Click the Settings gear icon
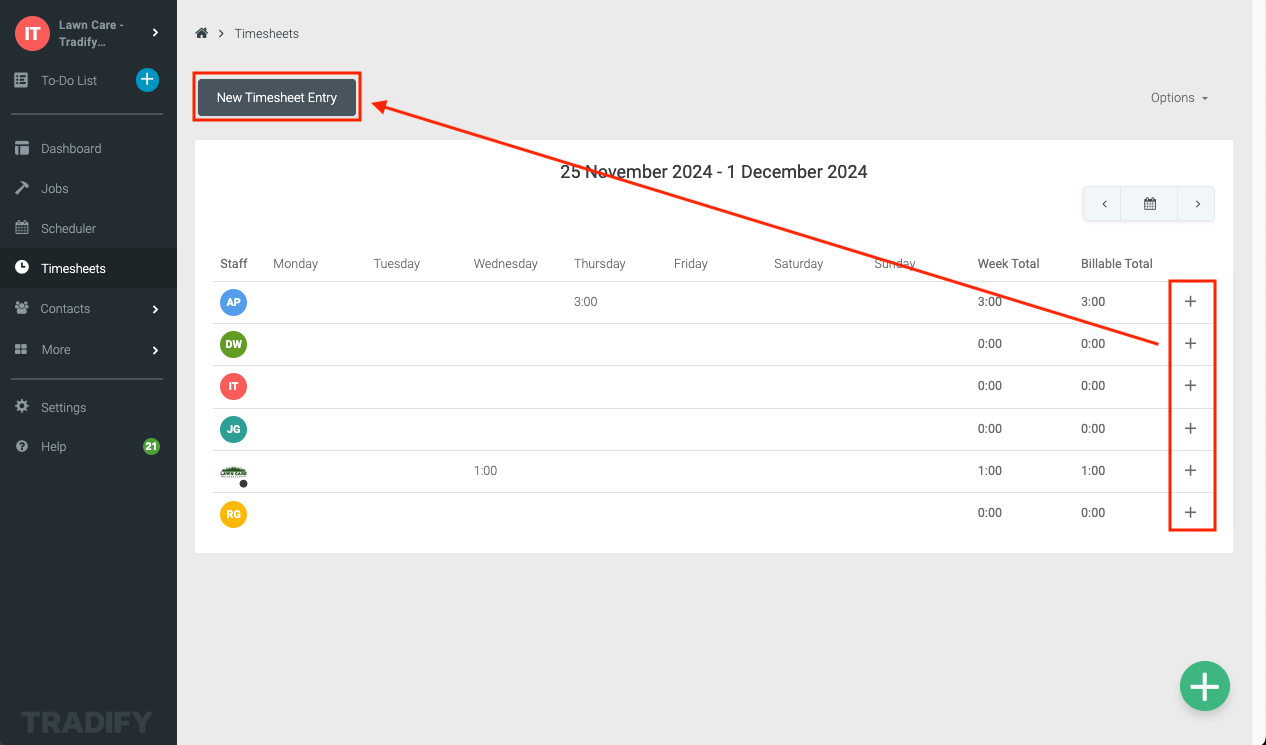 tap(21, 407)
